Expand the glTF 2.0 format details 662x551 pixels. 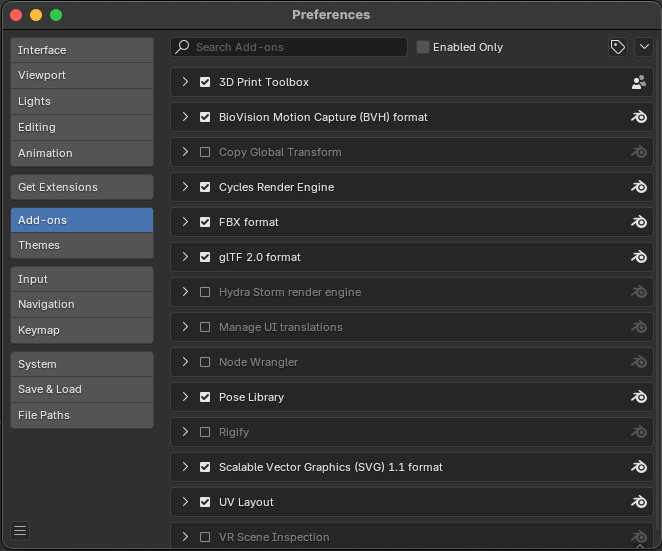pyautogui.click(x=185, y=257)
